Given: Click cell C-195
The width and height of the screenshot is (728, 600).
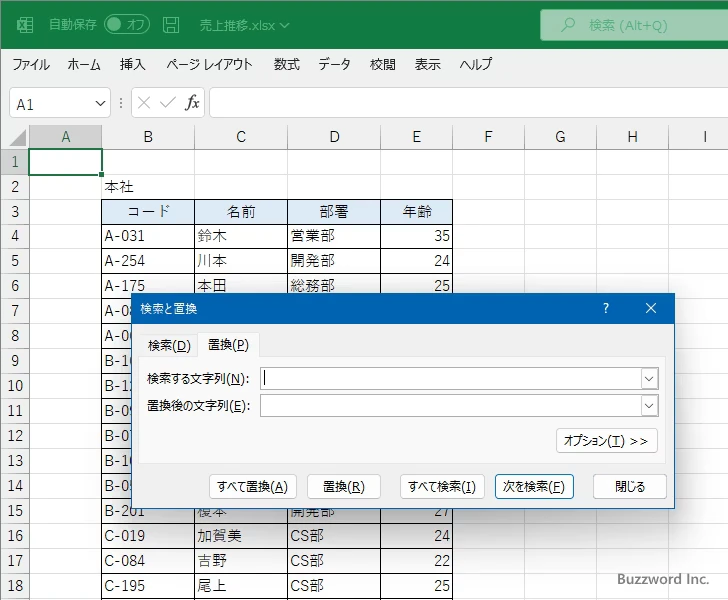Looking at the screenshot, I should point(148,586).
